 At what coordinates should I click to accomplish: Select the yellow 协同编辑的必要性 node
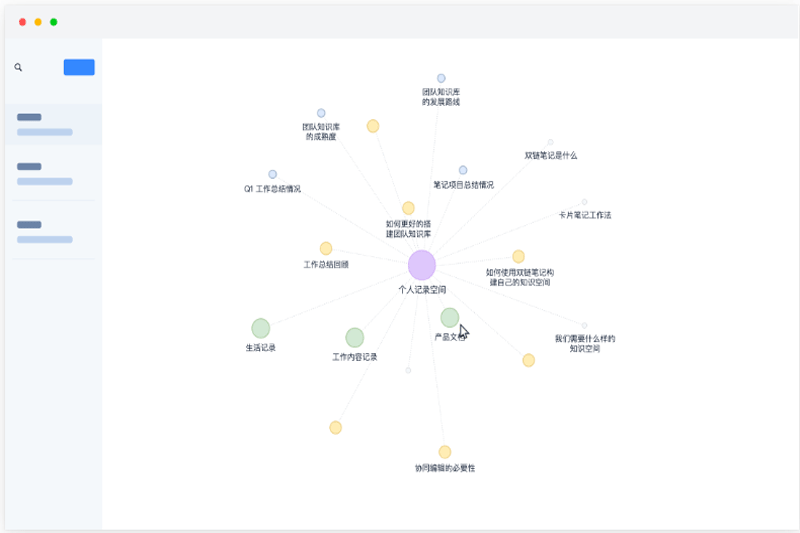[x=445, y=452]
